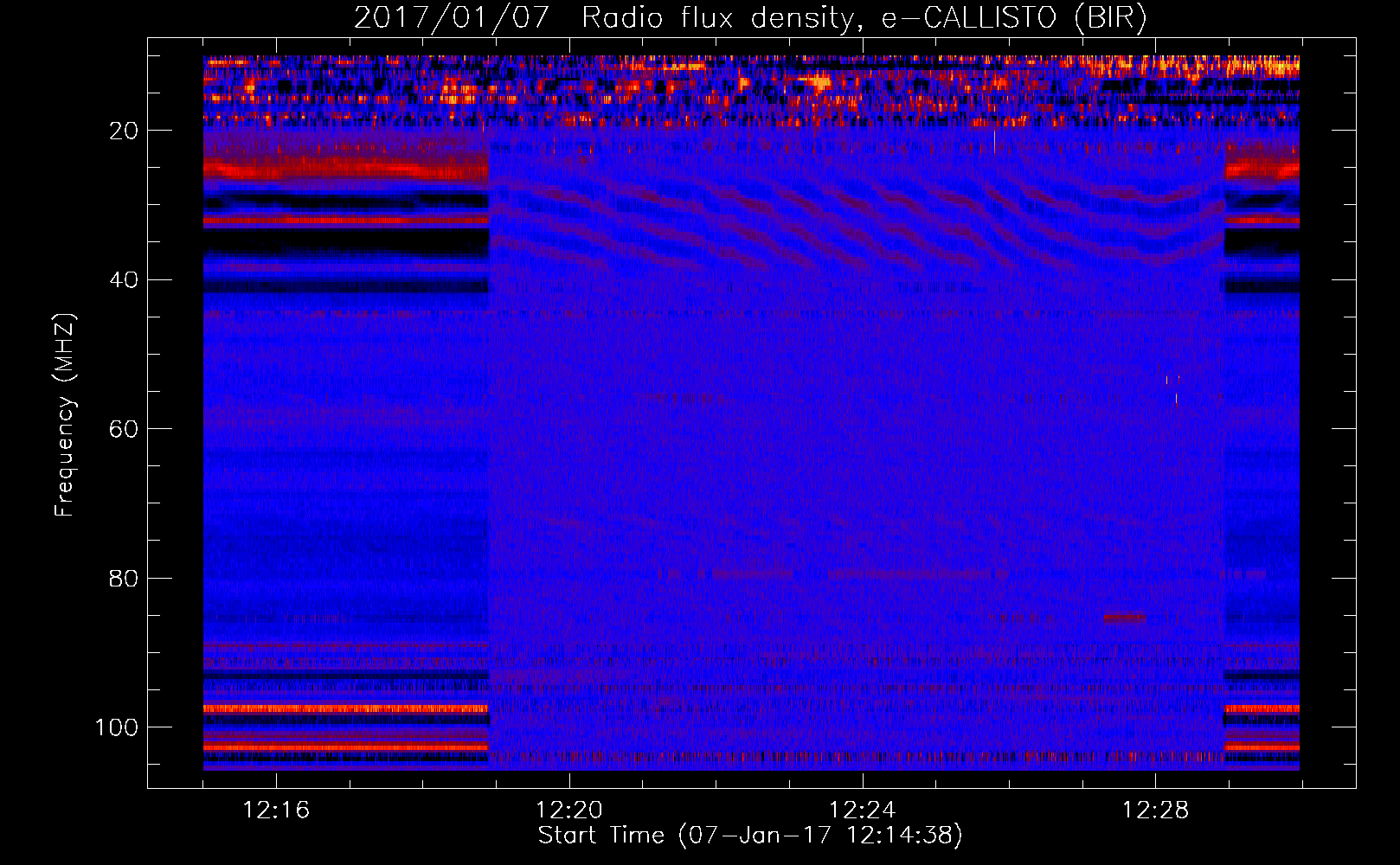The width and height of the screenshot is (1400, 865).
Task: Click the '12:24' time tick label
Action: [x=863, y=810]
